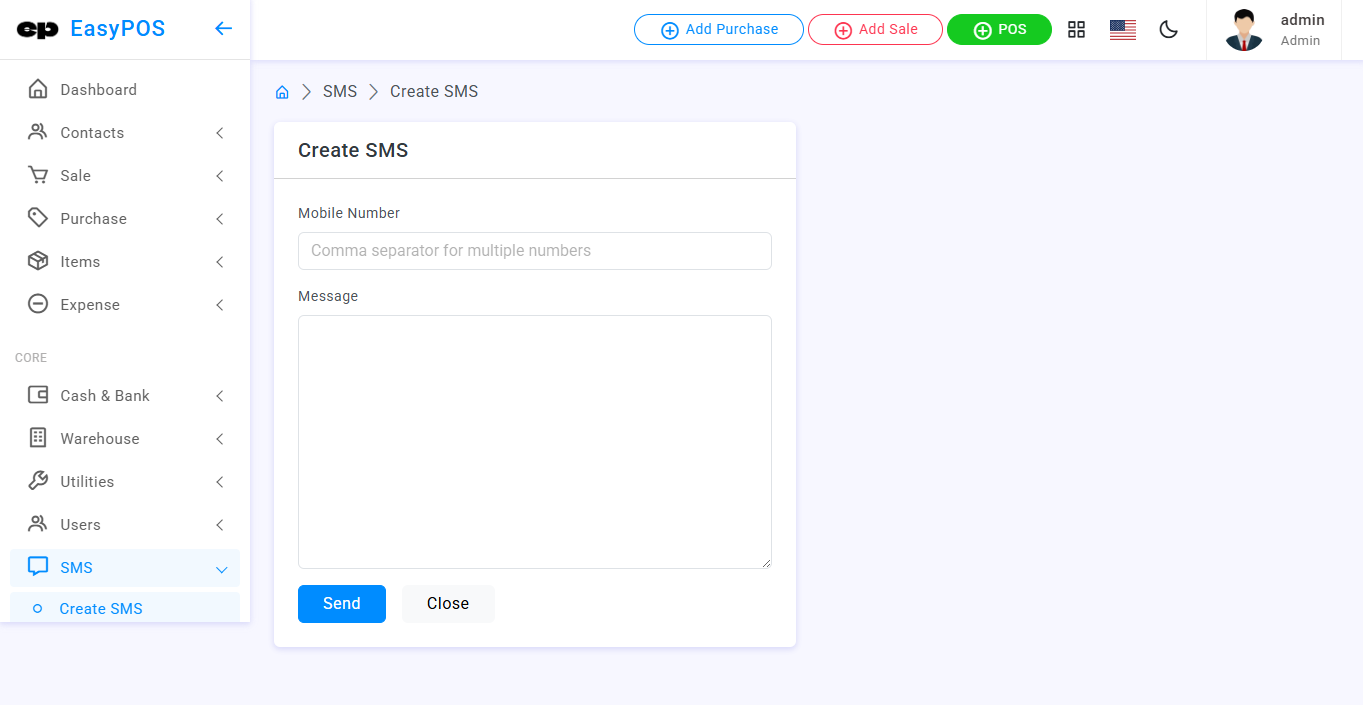Click the US flag language icon
This screenshot has height=705, width=1363.
pyautogui.click(x=1122, y=30)
